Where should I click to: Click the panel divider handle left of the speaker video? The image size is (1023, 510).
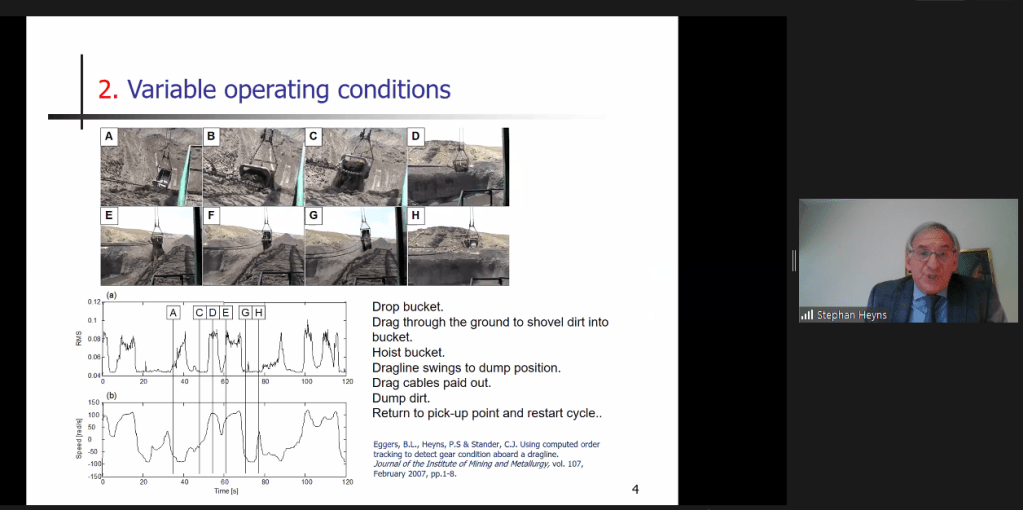(x=794, y=260)
